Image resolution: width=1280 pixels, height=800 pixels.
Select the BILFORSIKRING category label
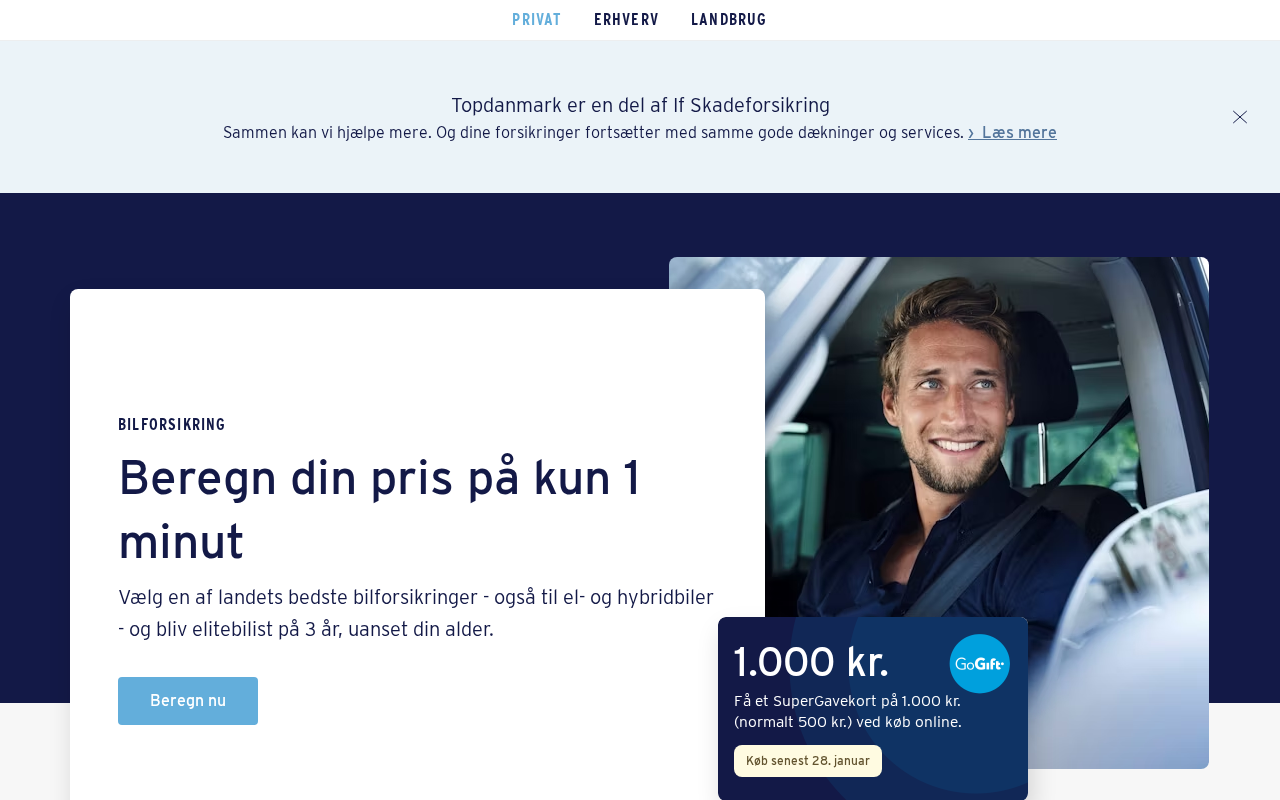pos(172,425)
